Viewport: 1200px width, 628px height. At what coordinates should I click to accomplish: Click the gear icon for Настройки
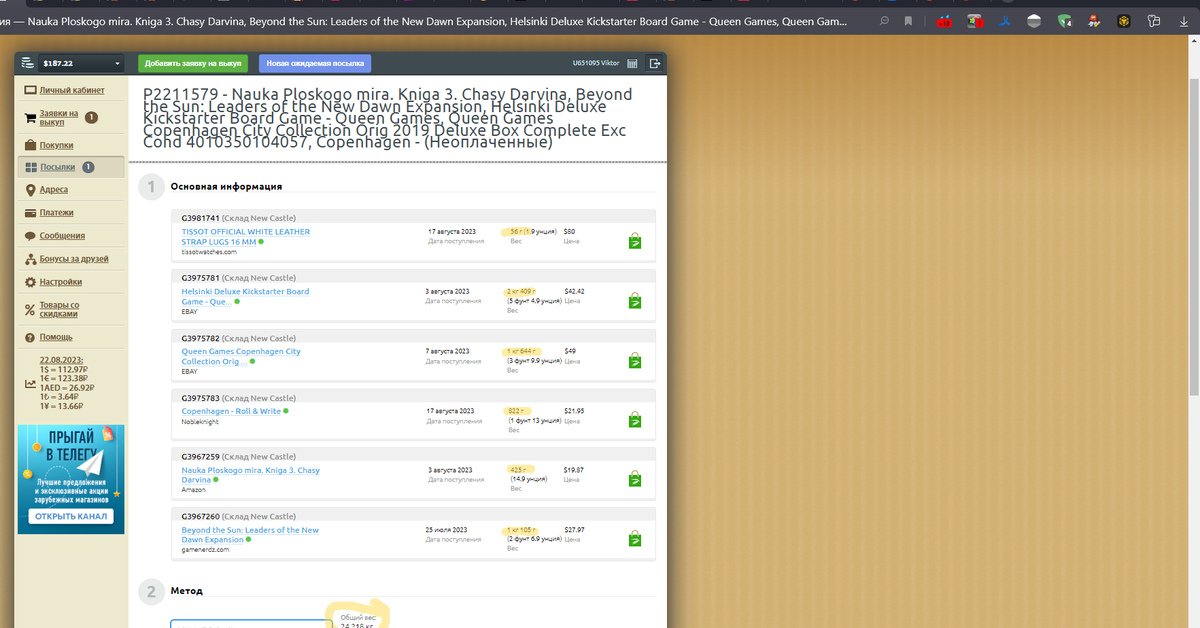tap(31, 282)
